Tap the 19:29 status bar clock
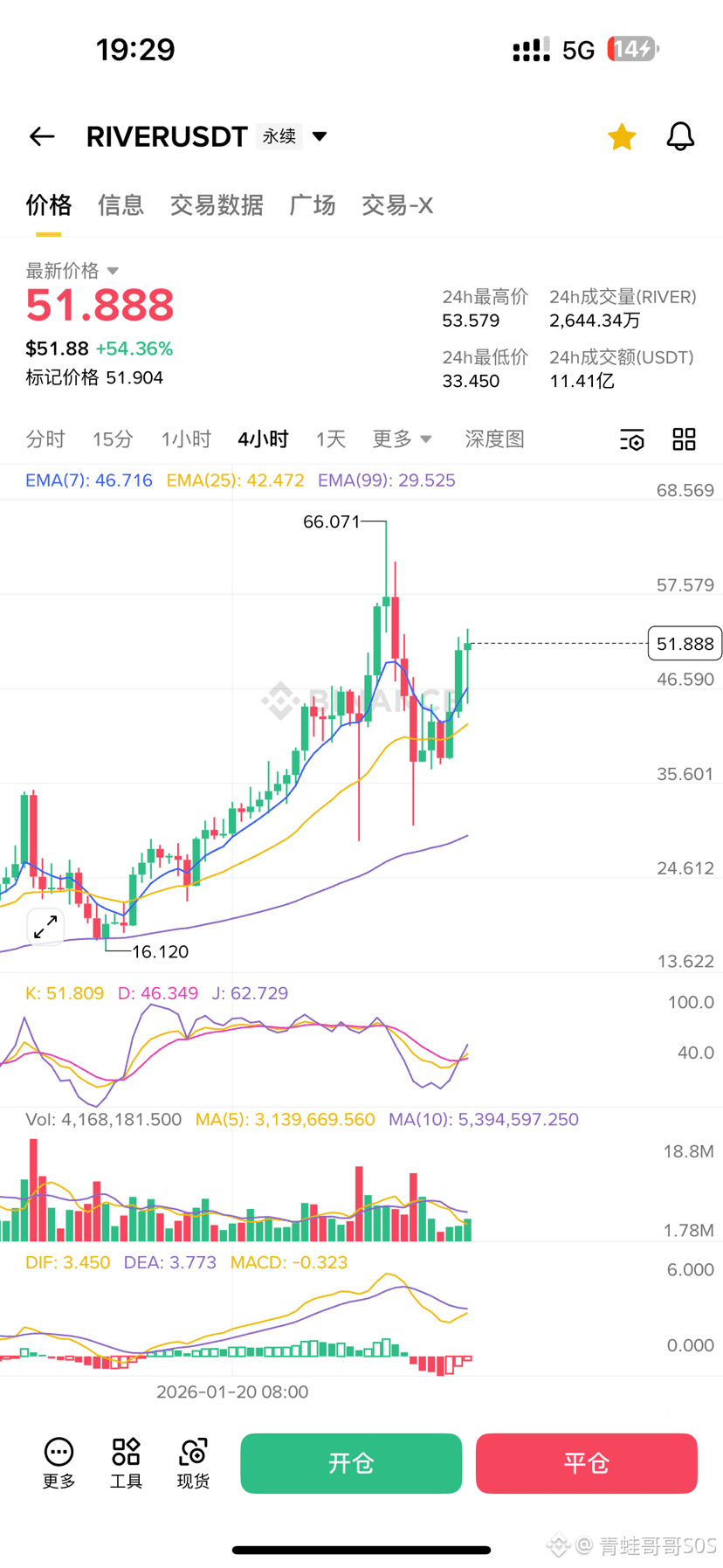 pyautogui.click(x=135, y=49)
